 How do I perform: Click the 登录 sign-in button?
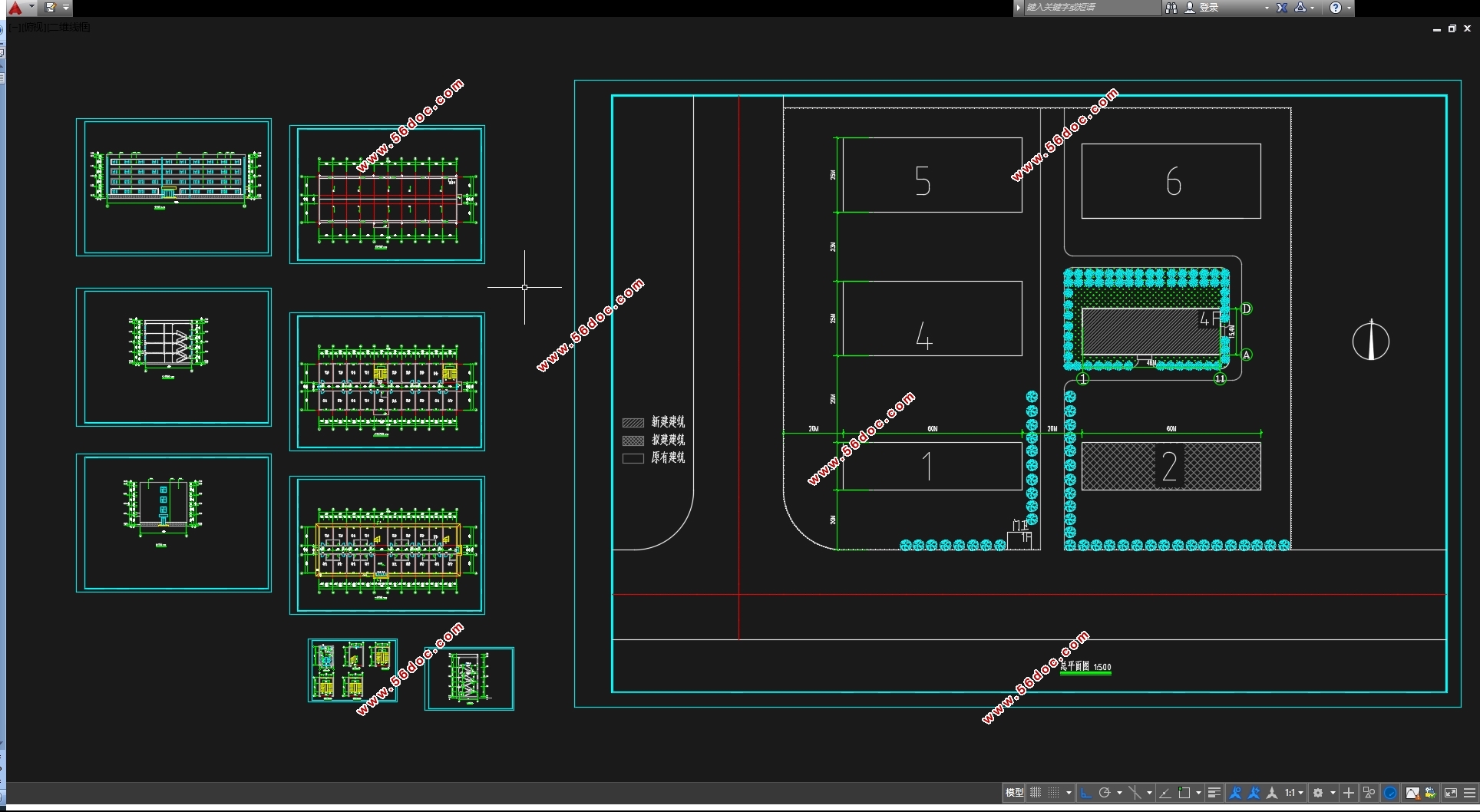[x=1210, y=8]
